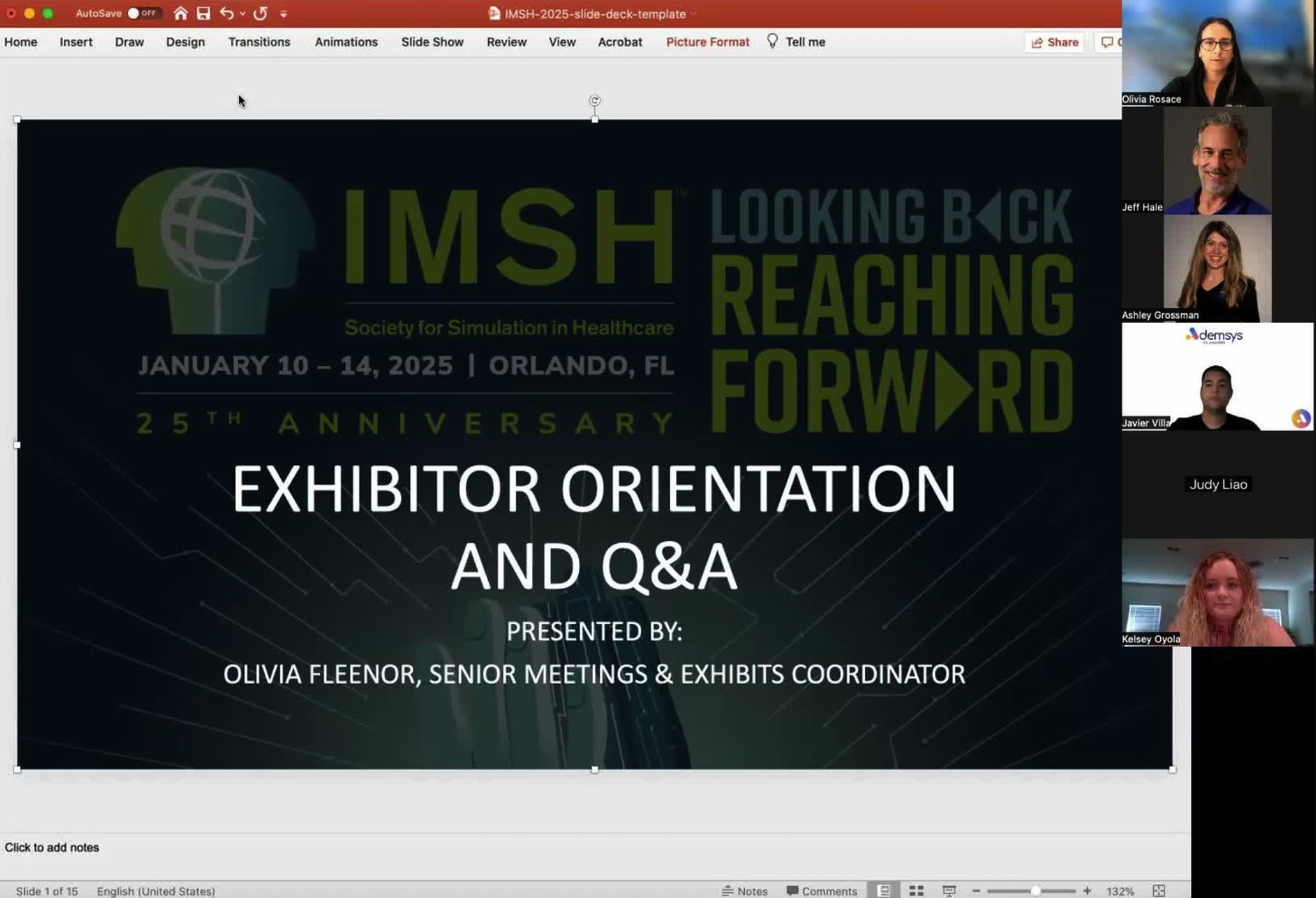Click the Redo/Repeat icon
This screenshot has height=898, width=1316.
pos(260,13)
